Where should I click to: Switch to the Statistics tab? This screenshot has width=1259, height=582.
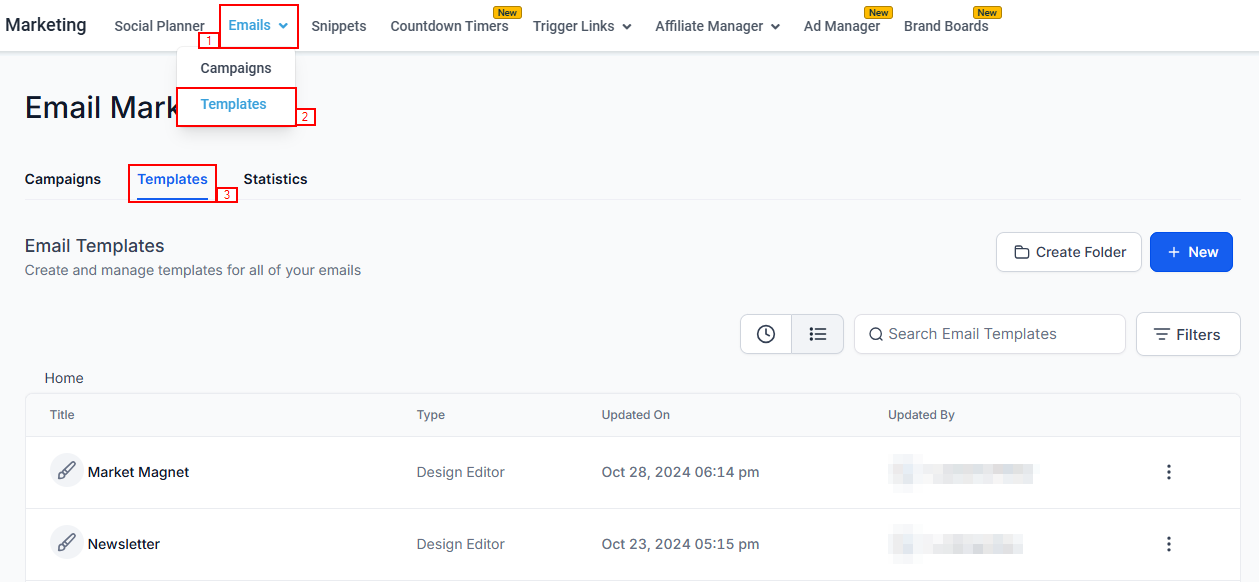275,179
